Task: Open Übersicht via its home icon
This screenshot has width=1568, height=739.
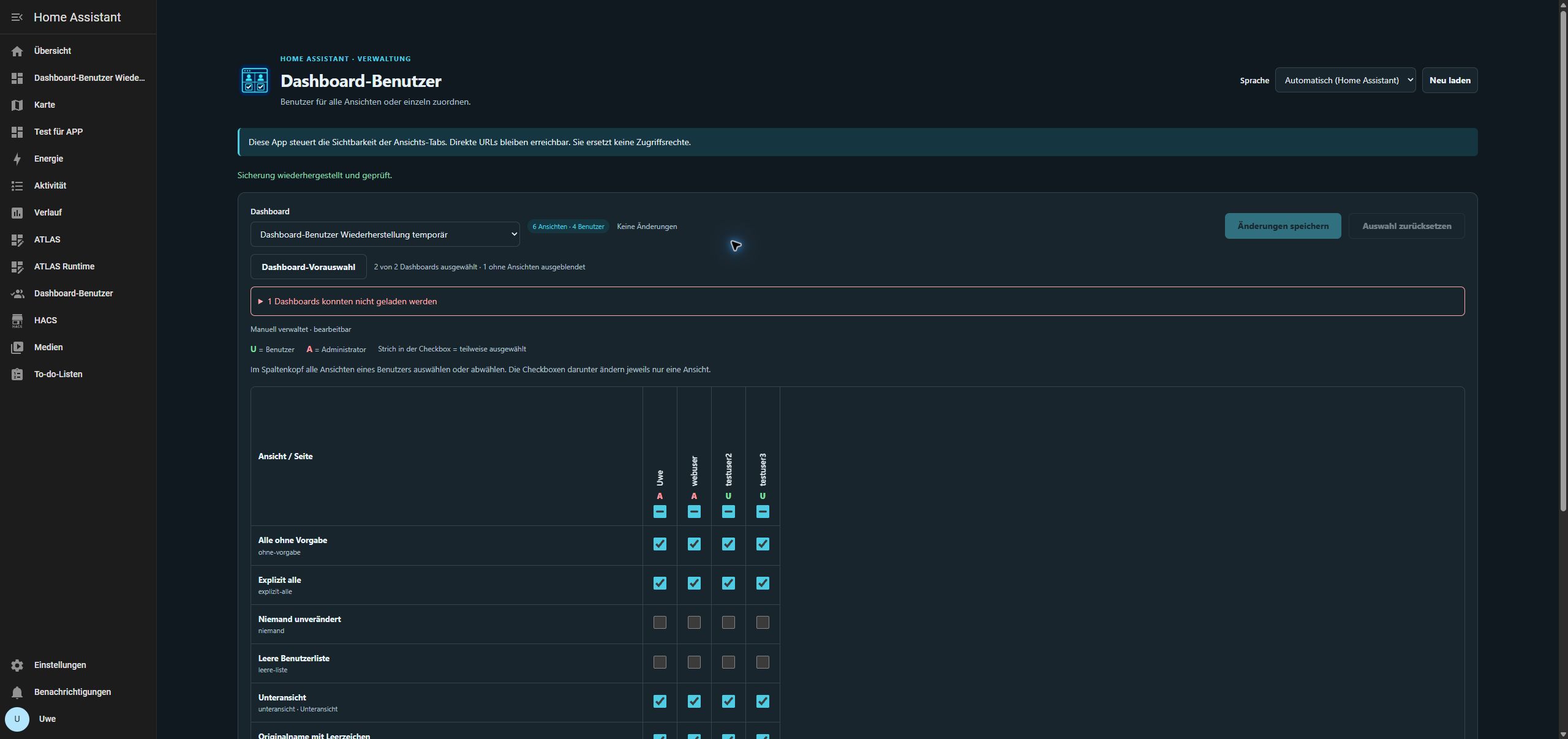Action: point(17,51)
